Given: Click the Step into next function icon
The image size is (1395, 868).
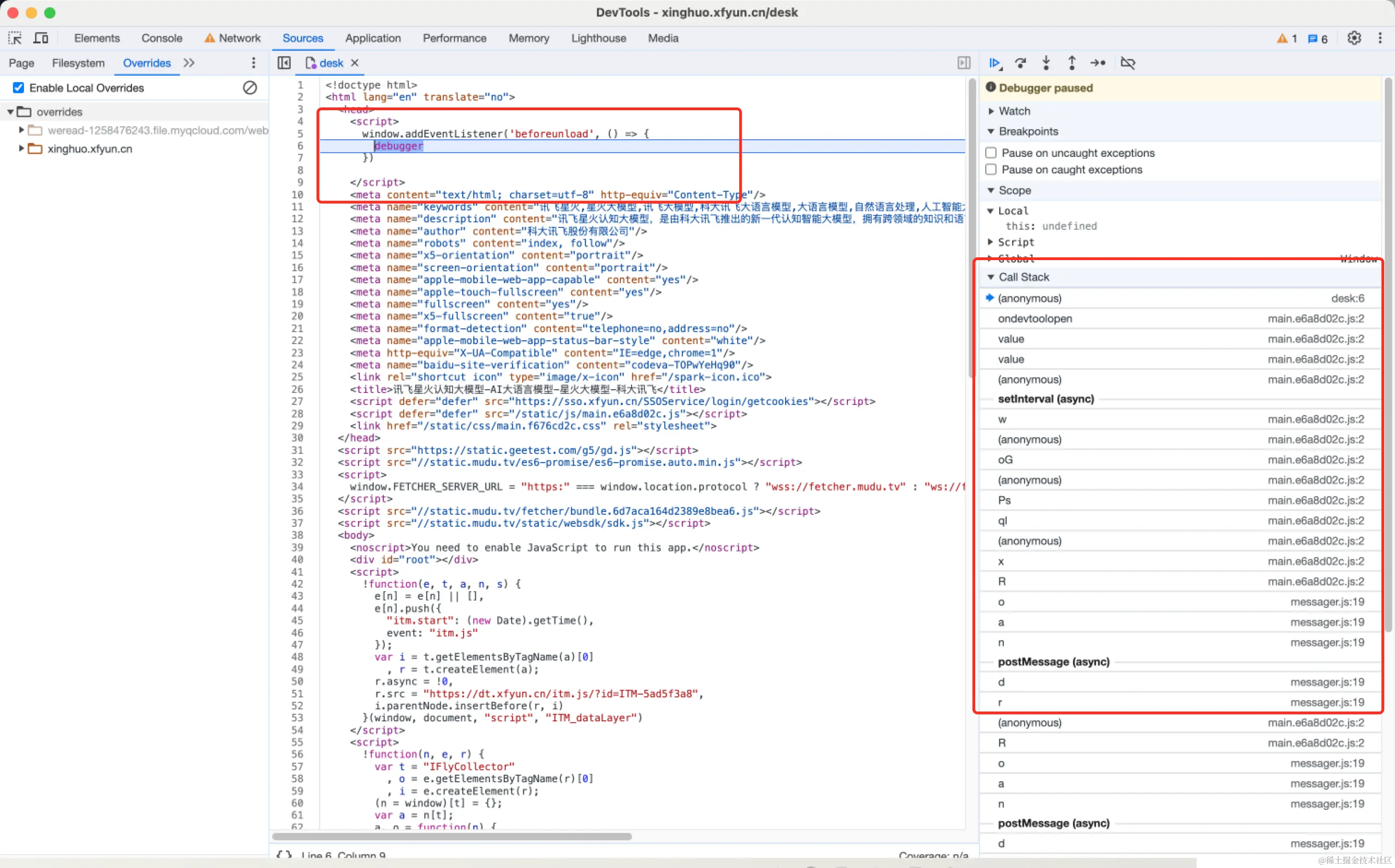Looking at the screenshot, I should (x=1046, y=63).
